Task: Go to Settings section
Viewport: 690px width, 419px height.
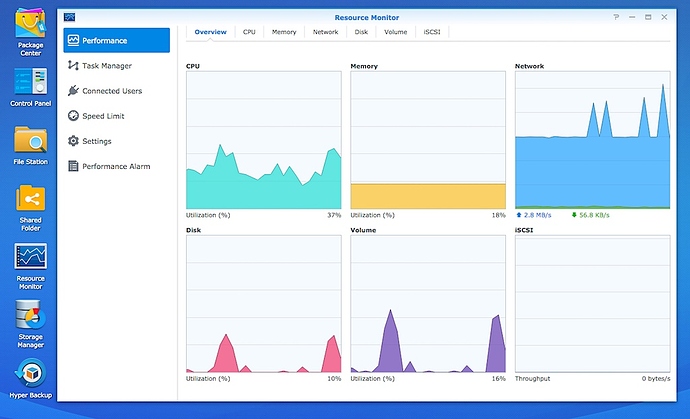Action: pyautogui.click(x=117, y=141)
